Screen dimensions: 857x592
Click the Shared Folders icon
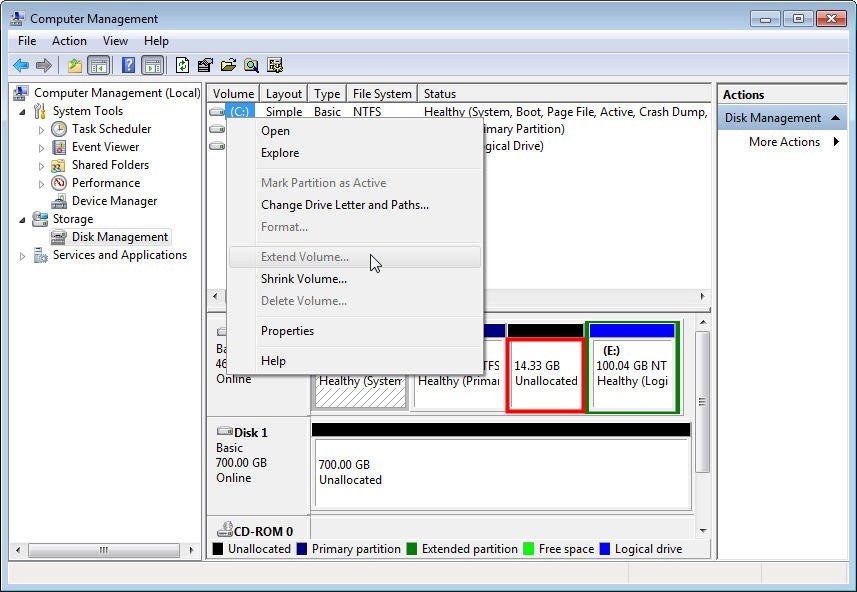[58, 165]
